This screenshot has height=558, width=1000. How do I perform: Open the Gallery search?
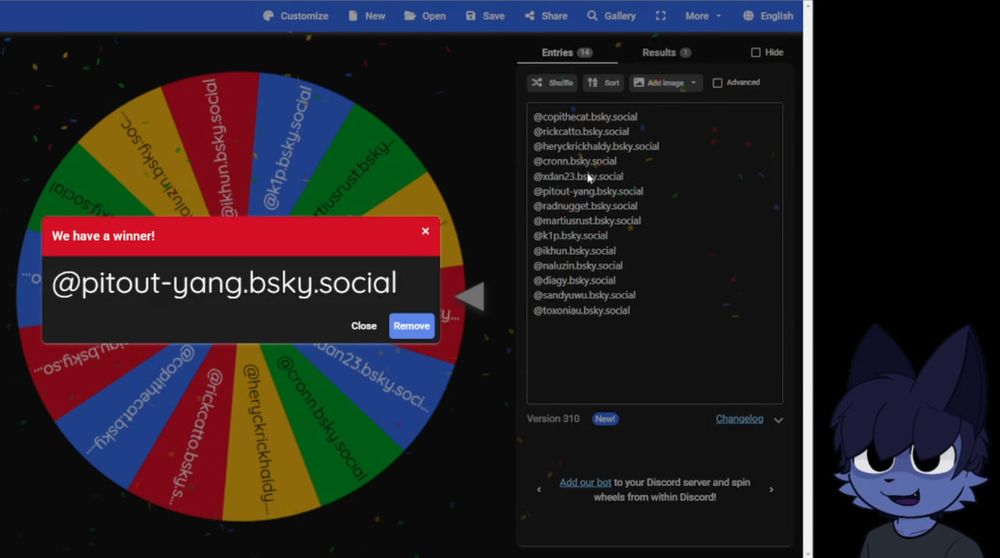(611, 16)
